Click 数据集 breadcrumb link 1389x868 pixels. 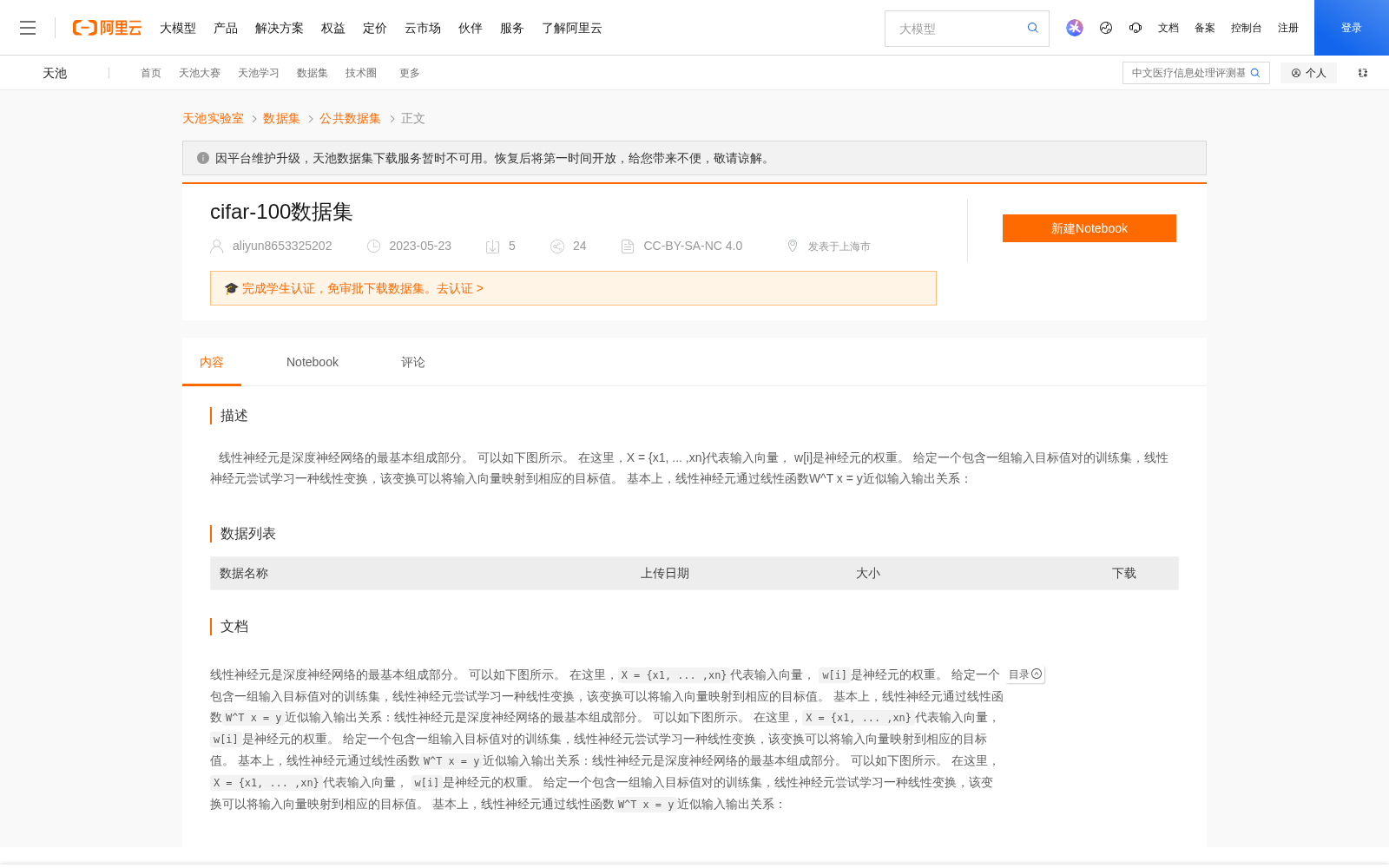click(281, 118)
